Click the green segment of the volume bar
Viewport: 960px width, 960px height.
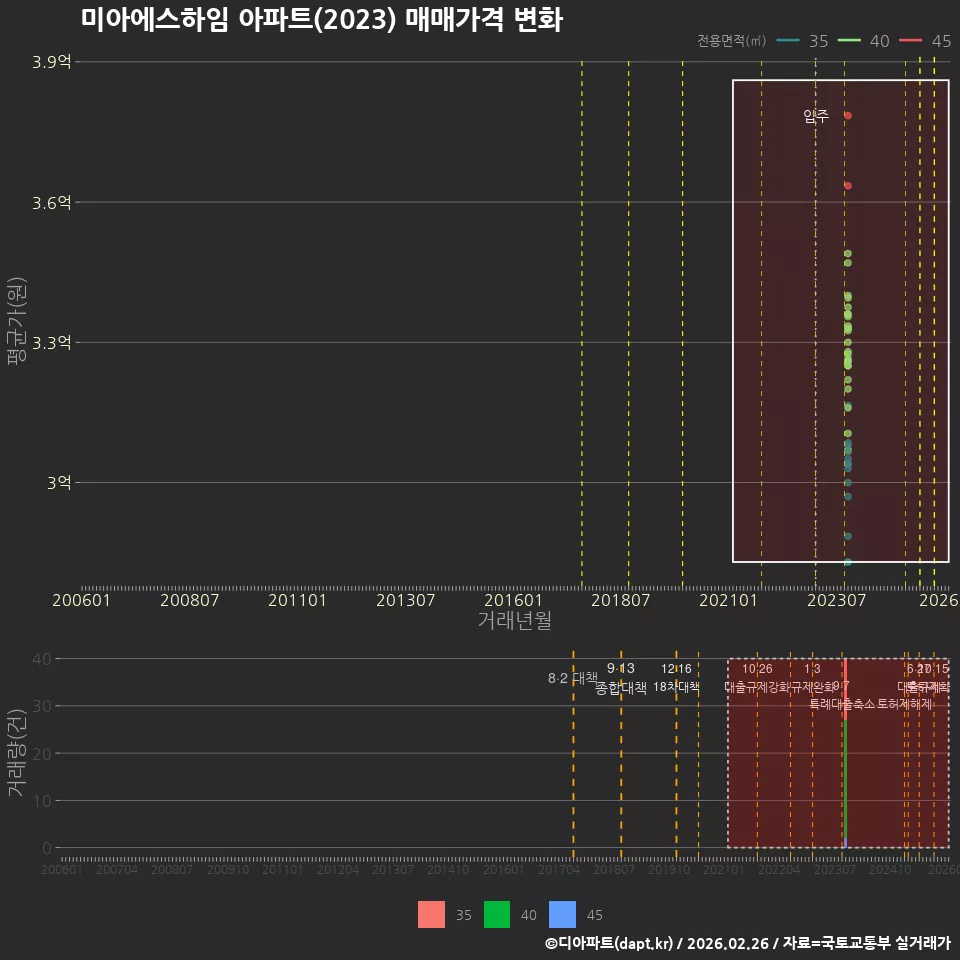pyautogui.click(x=845, y=779)
